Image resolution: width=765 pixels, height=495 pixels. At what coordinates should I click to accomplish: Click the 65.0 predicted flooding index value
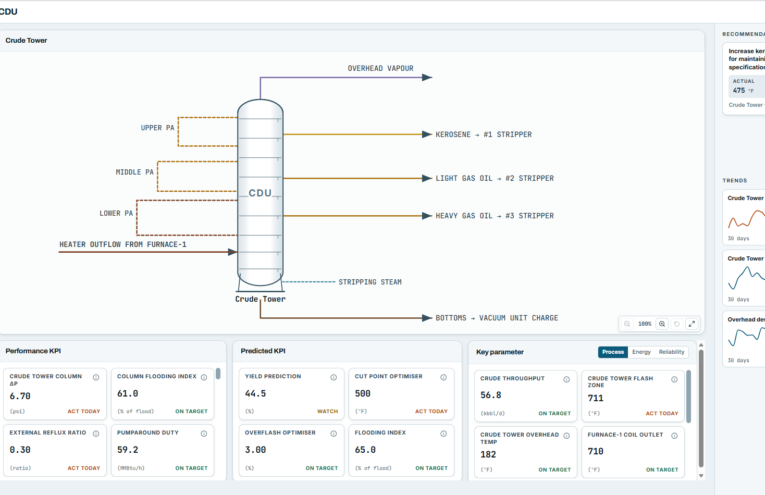[x=365, y=450]
